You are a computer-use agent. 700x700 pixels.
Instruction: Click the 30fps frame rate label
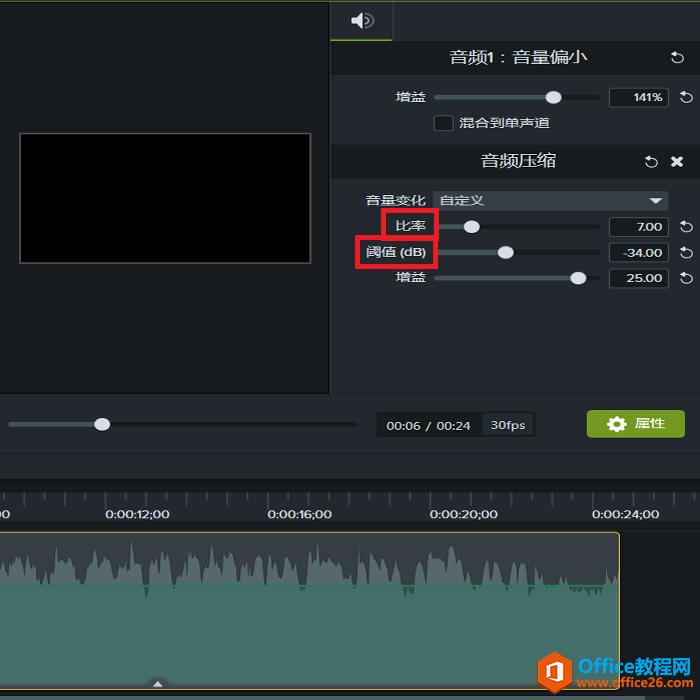[x=508, y=425]
